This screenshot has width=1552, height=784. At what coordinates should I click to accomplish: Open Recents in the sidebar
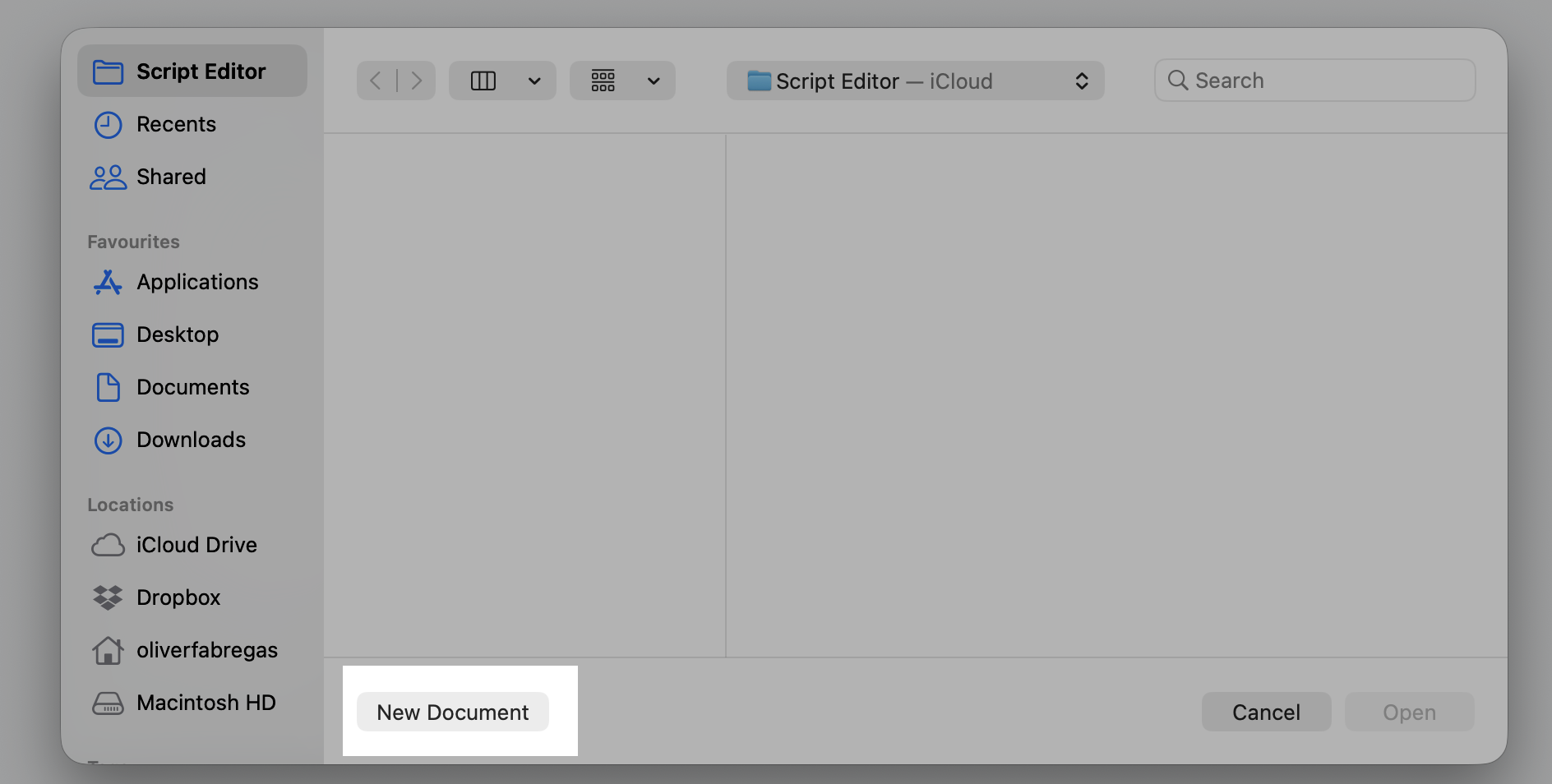click(192, 124)
